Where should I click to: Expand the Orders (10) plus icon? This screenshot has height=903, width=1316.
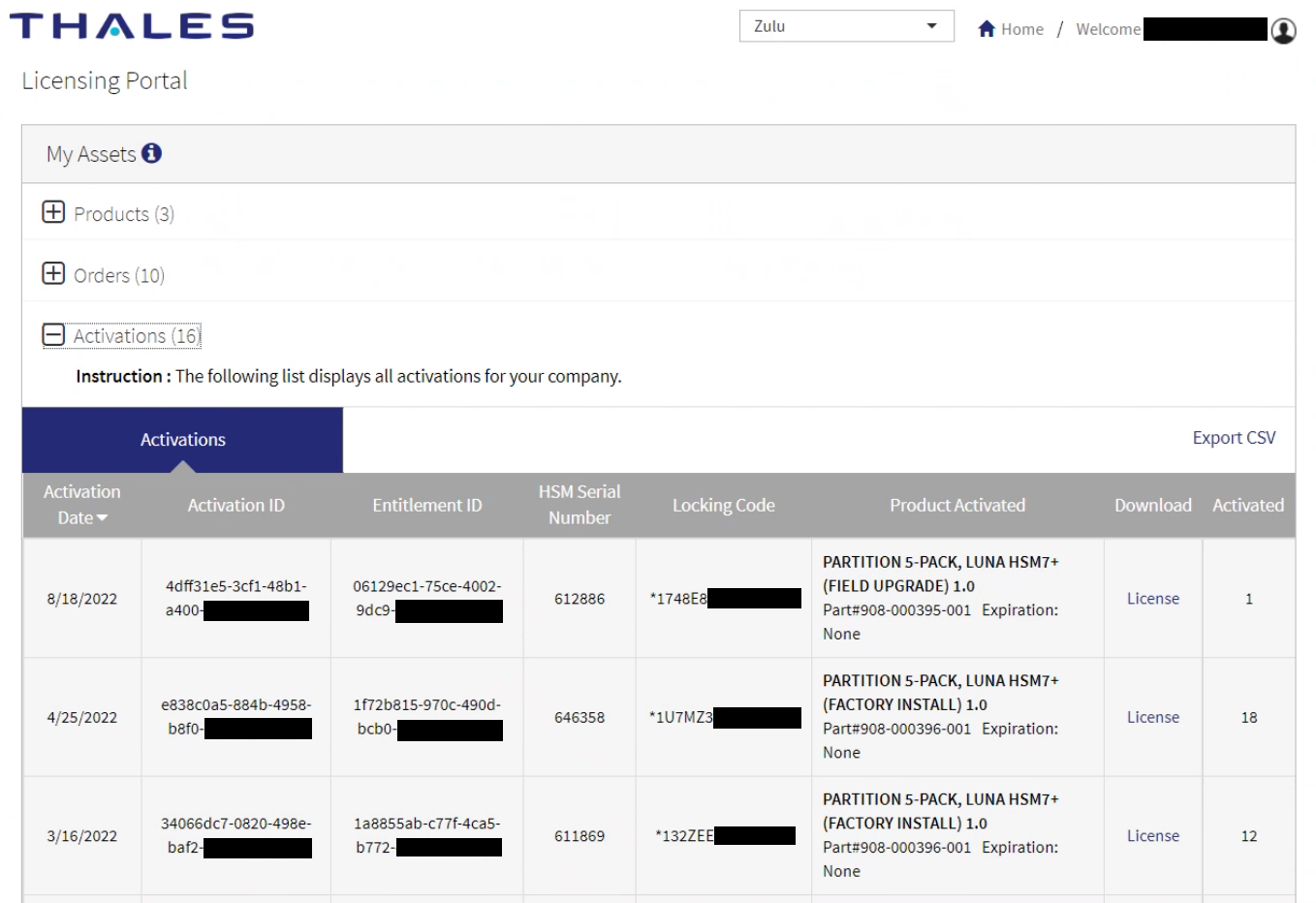[x=53, y=273]
